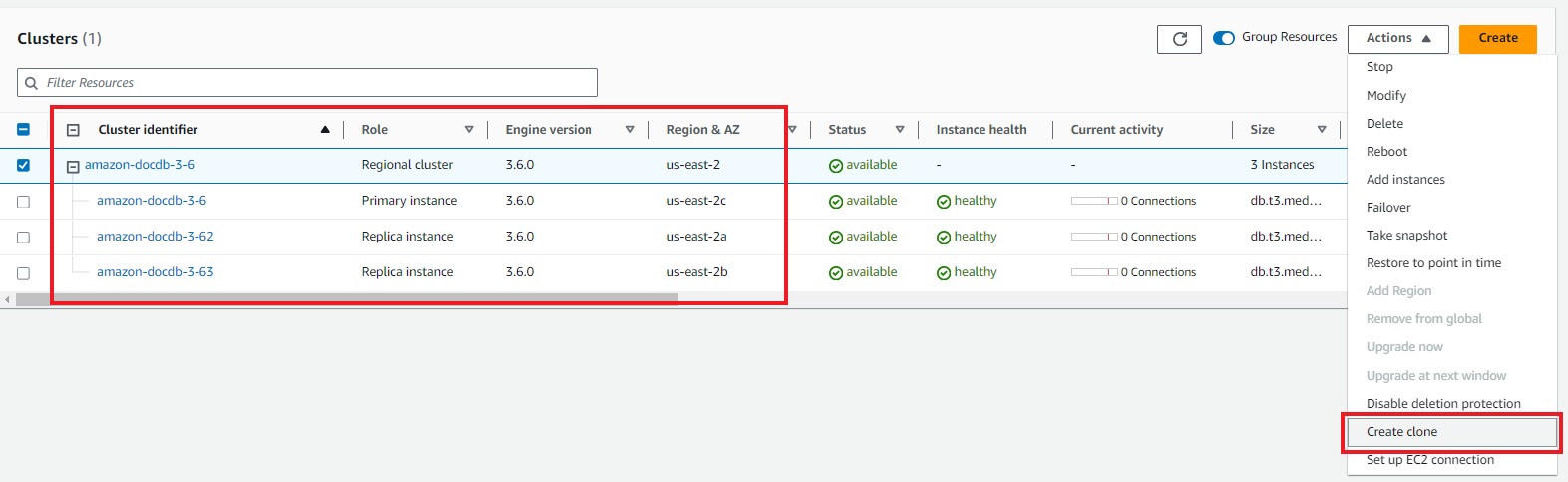Sort by Cluster identifier ascending arrow
Image resolution: width=1568 pixels, height=482 pixels.
(x=325, y=130)
